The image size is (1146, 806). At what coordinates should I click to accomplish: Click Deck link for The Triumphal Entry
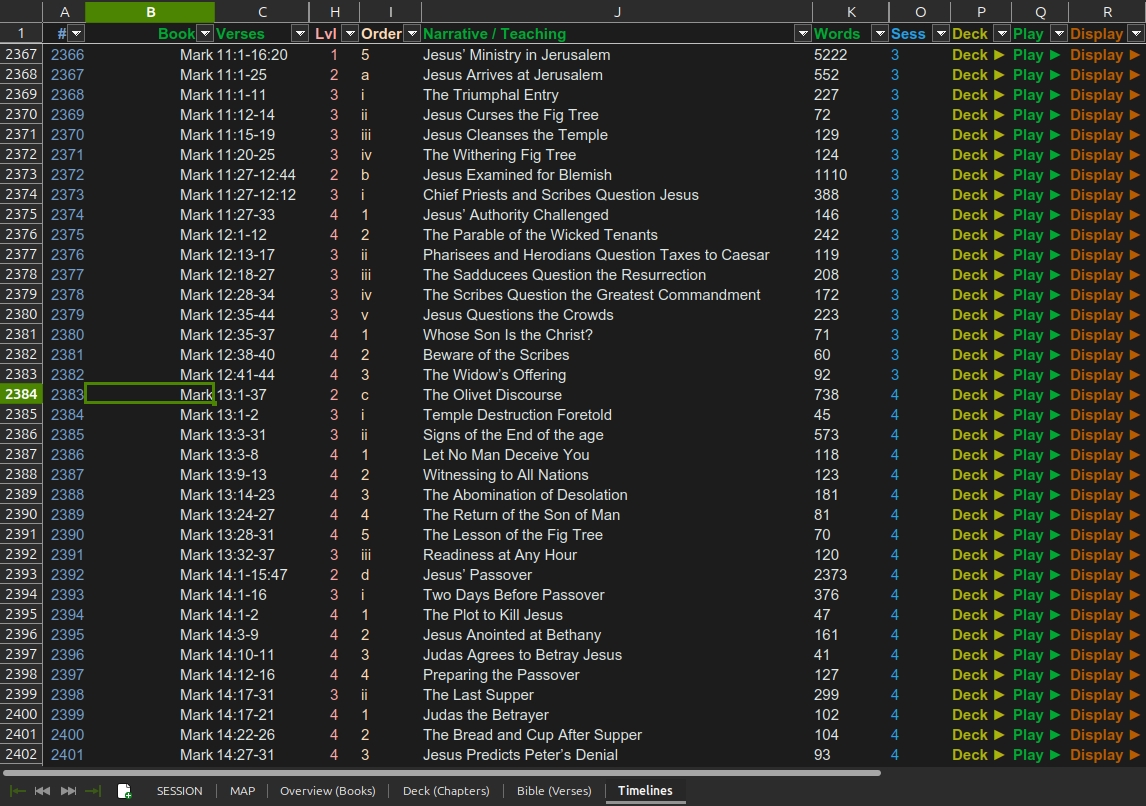pos(978,95)
